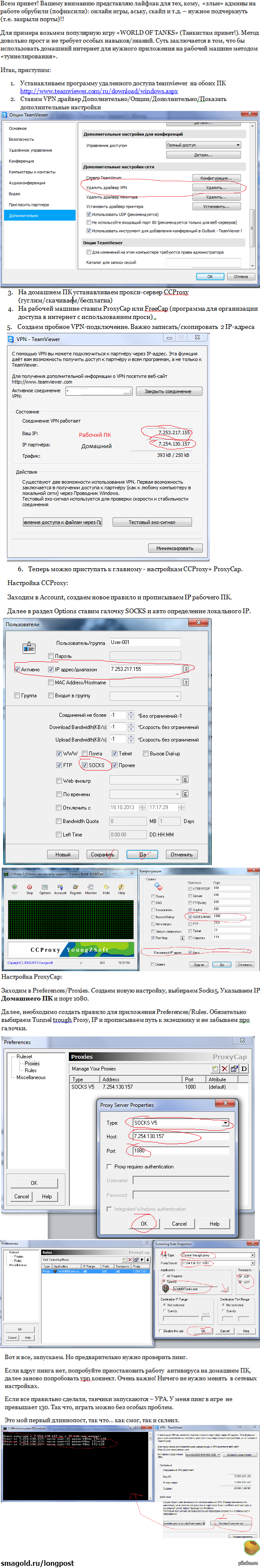Image resolution: width=260 pixels, height=1568 pixels.
Task: Enable Proxy requires authentication checkbox
Action: (109, 1166)
